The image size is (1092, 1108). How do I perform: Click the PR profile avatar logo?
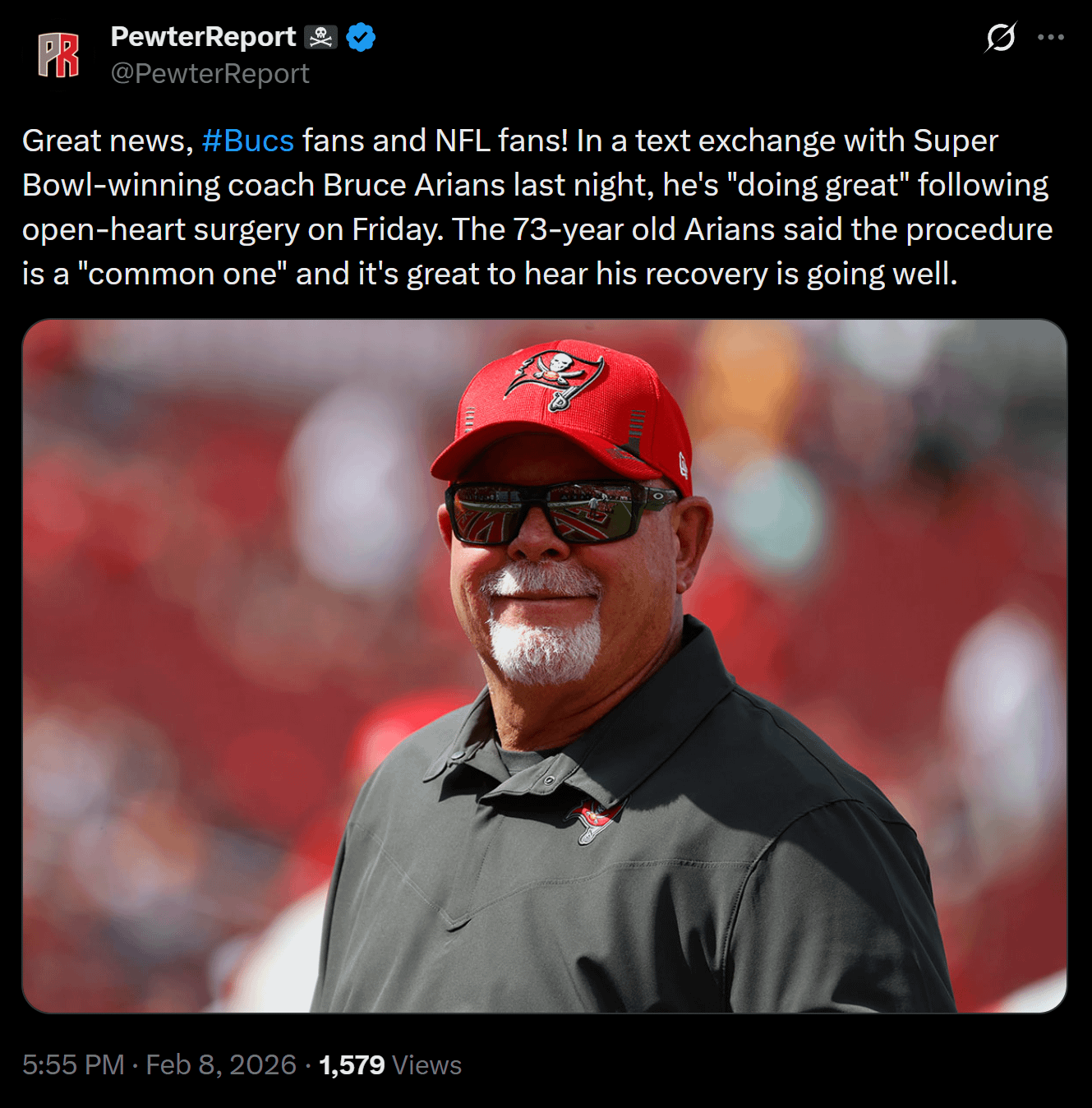(x=58, y=55)
